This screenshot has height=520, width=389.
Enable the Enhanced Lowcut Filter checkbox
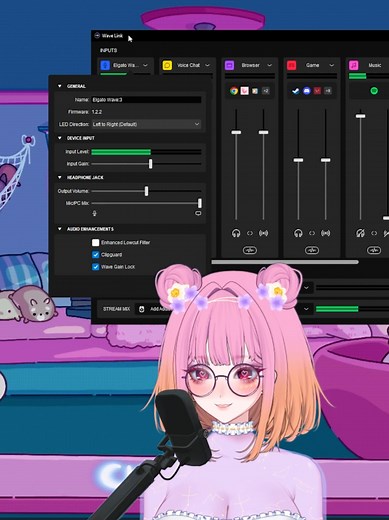[96, 242]
